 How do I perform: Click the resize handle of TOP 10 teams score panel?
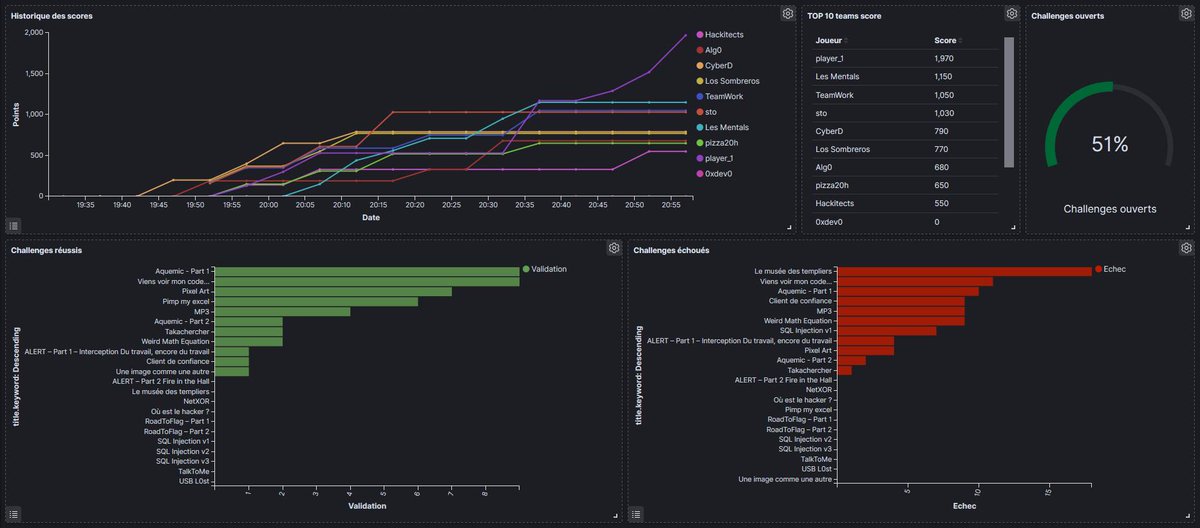1014,229
